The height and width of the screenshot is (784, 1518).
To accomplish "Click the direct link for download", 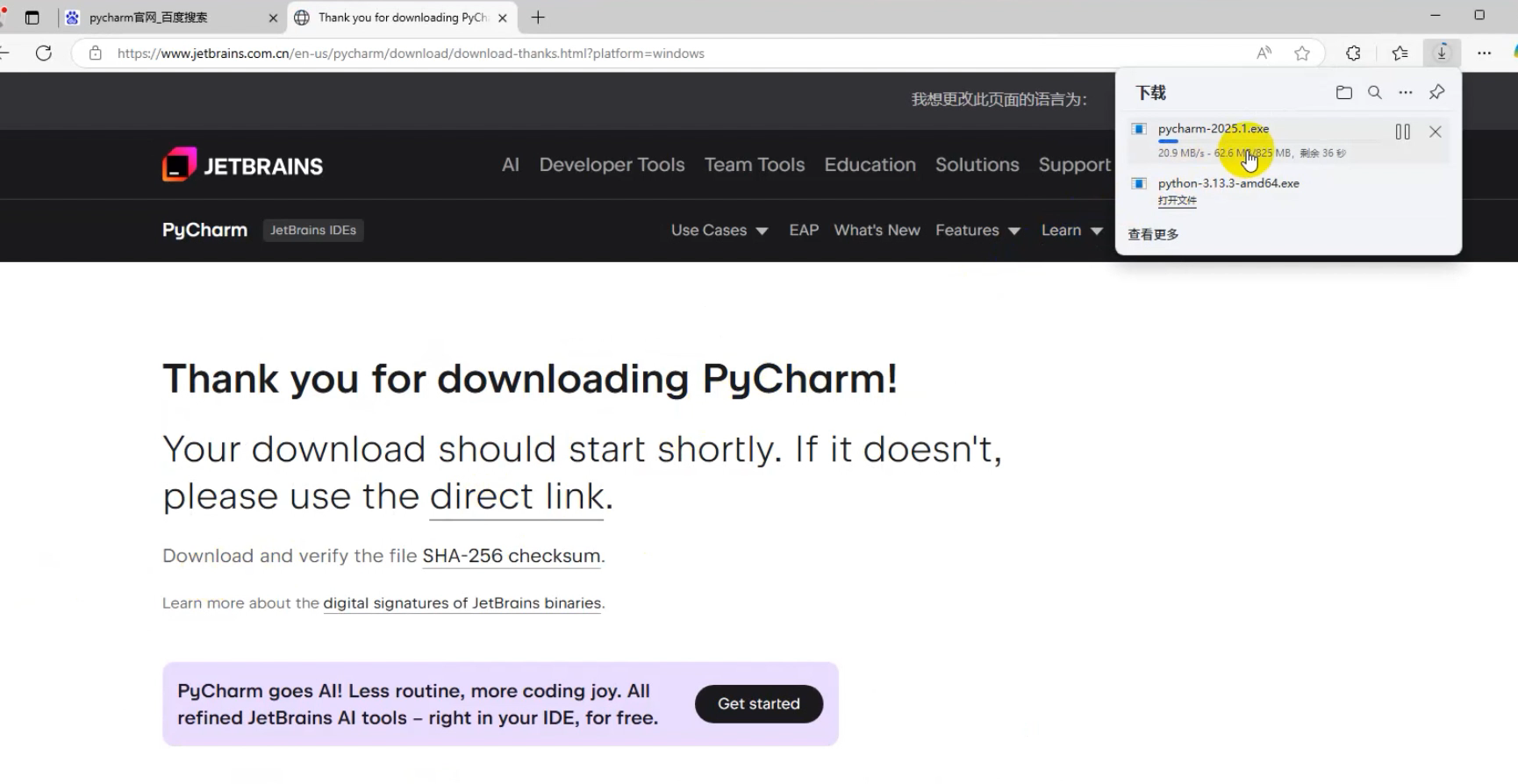I will (517, 497).
